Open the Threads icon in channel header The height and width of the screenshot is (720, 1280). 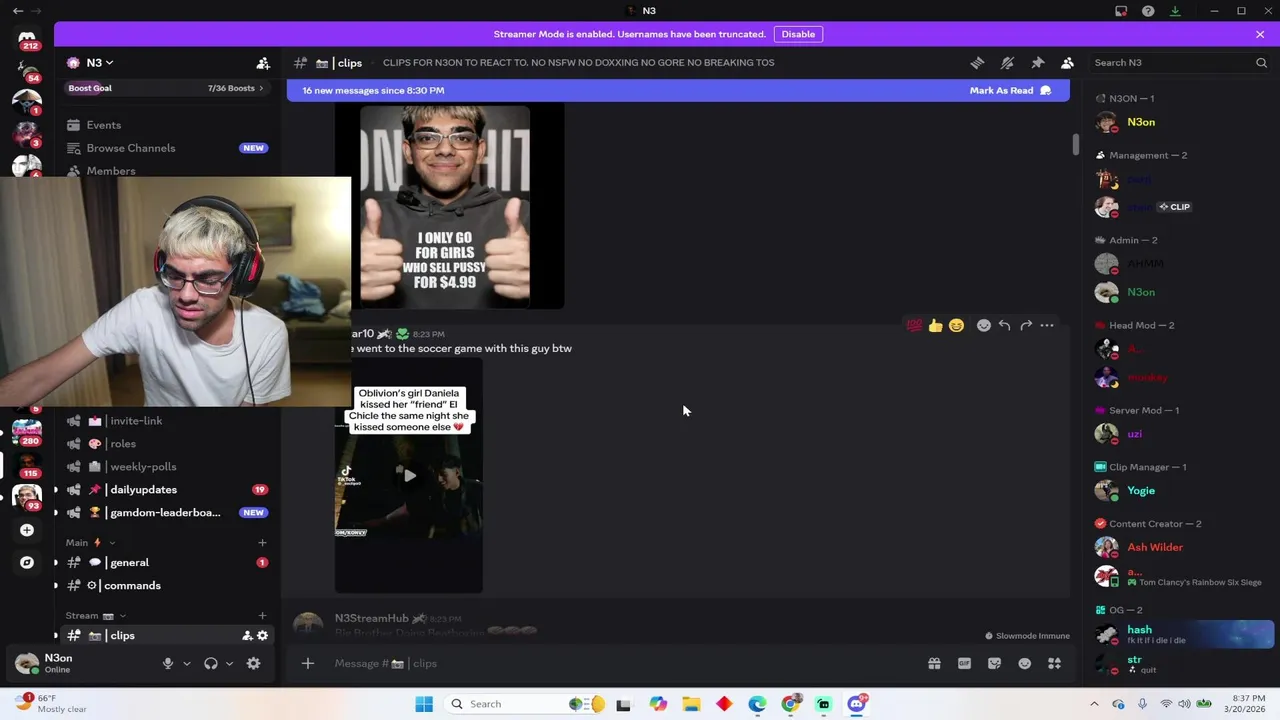(977, 63)
